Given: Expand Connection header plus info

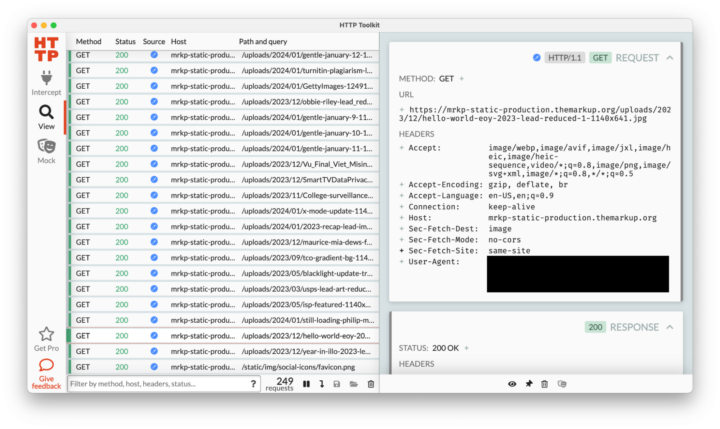Looking at the screenshot, I should coord(402,207).
